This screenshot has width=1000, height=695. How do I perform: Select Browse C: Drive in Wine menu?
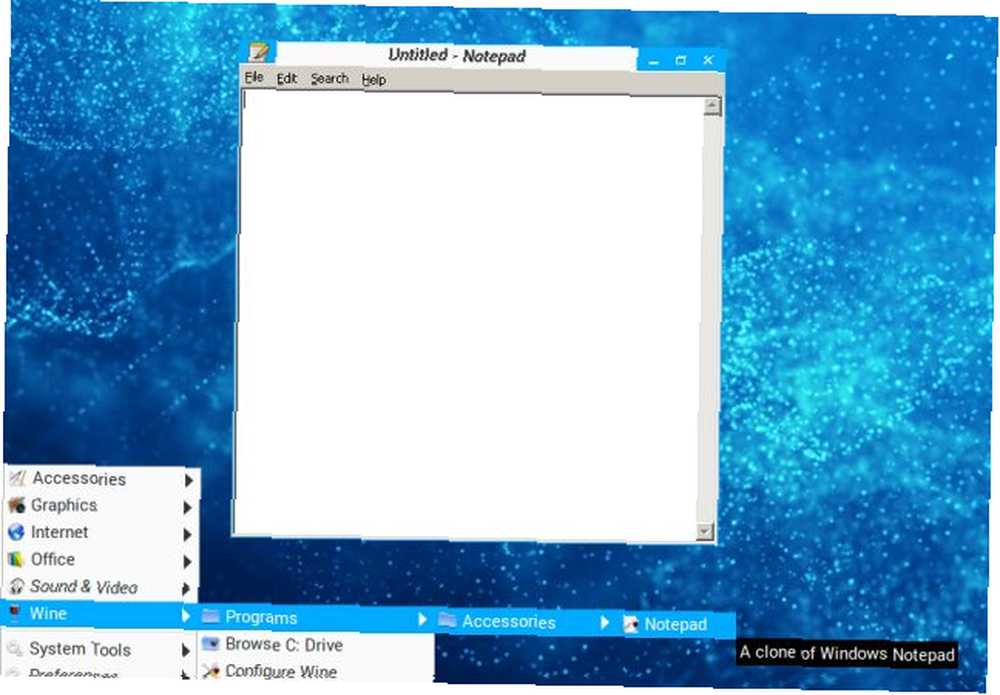point(315,645)
